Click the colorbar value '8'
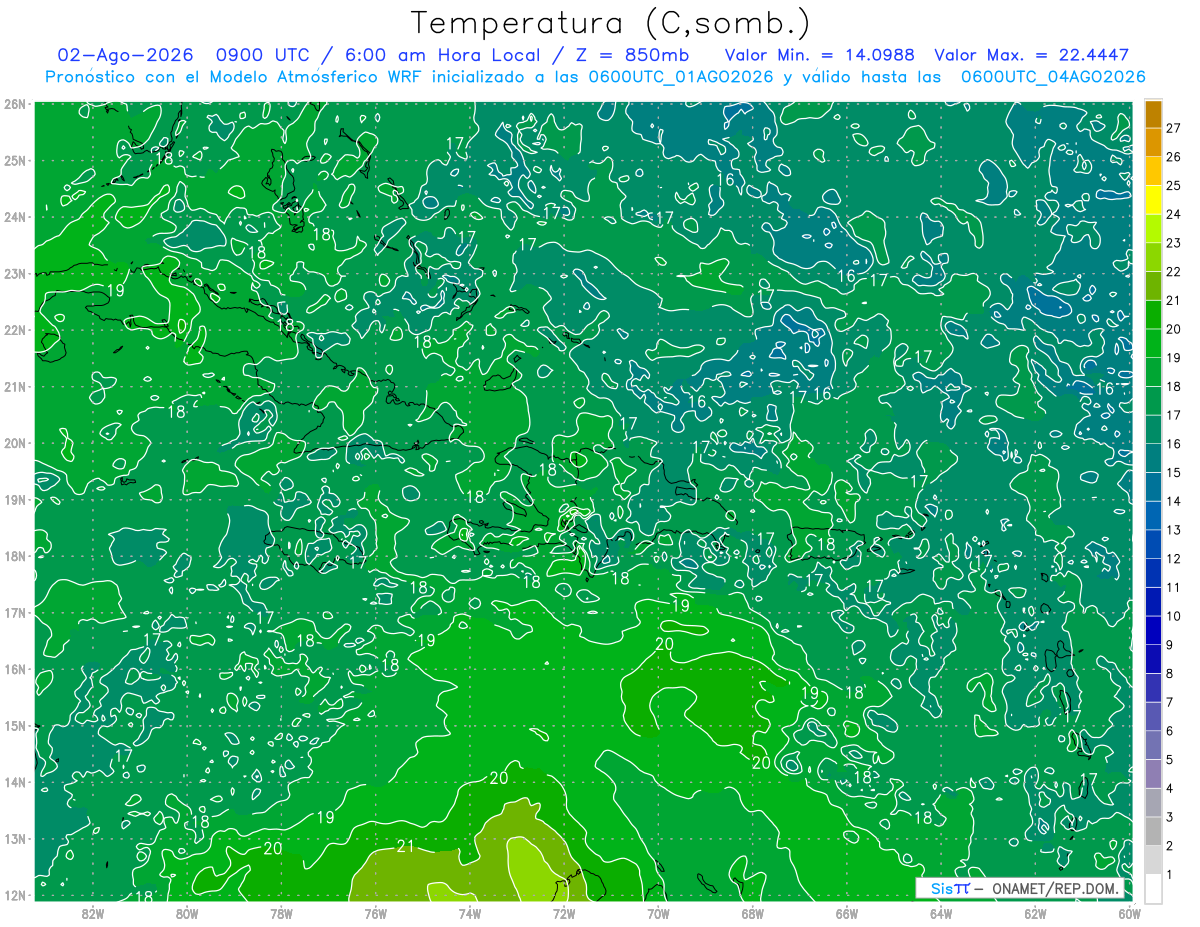The width and height of the screenshot is (1200, 927). pyautogui.click(x=1171, y=673)
